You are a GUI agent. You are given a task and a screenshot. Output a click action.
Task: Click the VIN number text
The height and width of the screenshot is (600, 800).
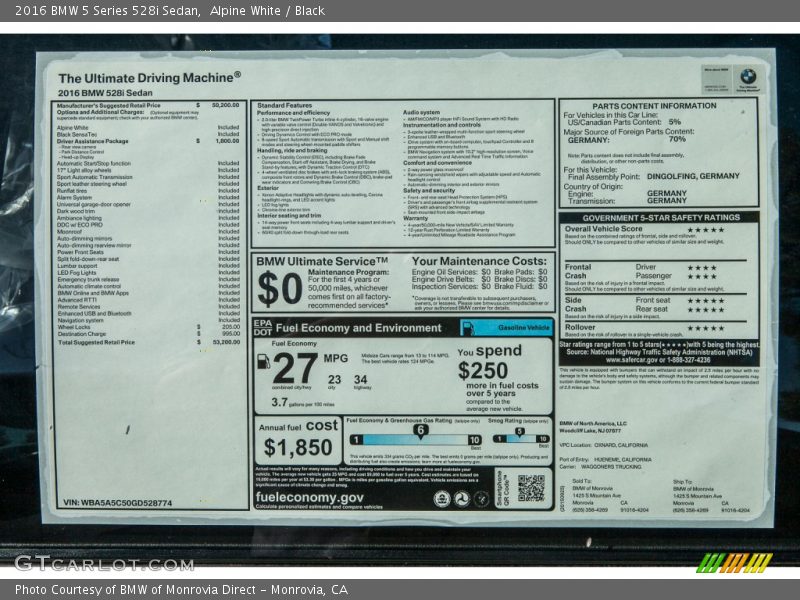pyautogui.click(x=117, y=503)
